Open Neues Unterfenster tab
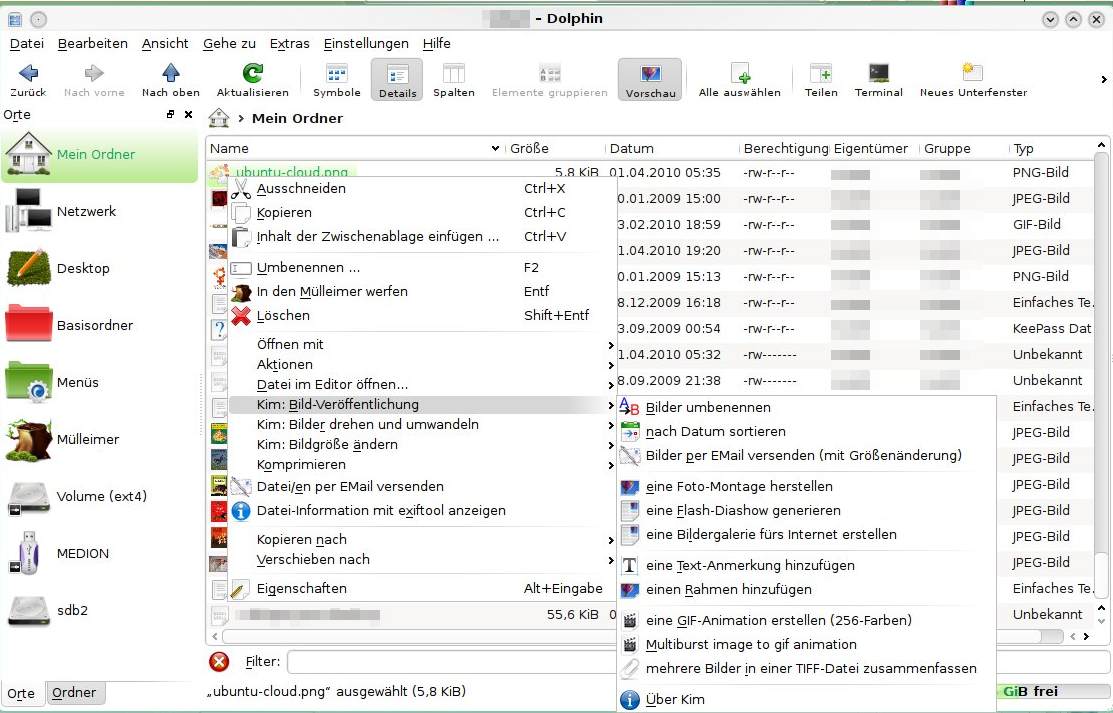The width and height of the screenshot is (1113, 713). pos(973,80)
